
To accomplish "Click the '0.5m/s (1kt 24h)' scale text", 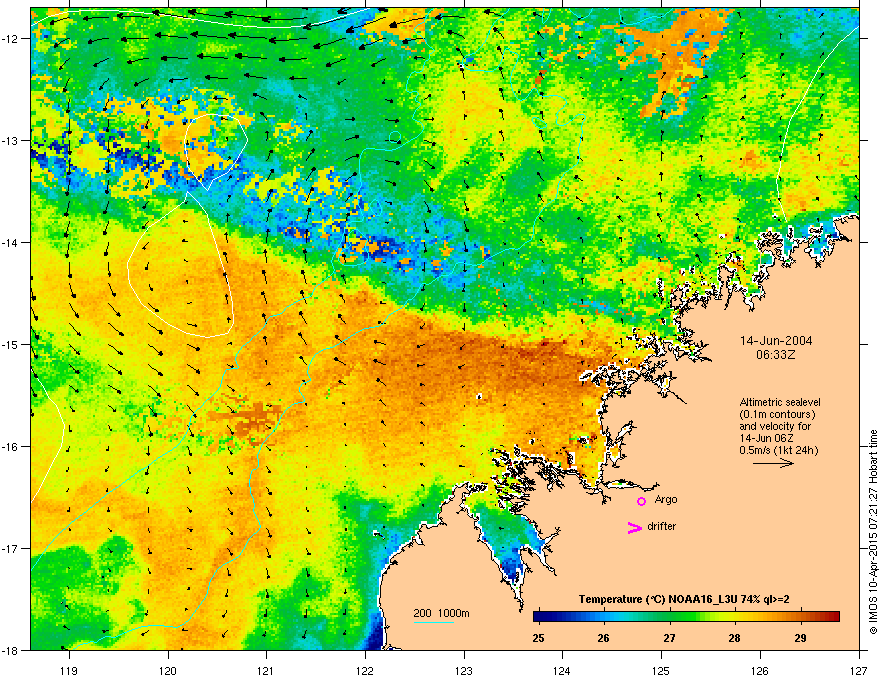I will pos(778,450).
